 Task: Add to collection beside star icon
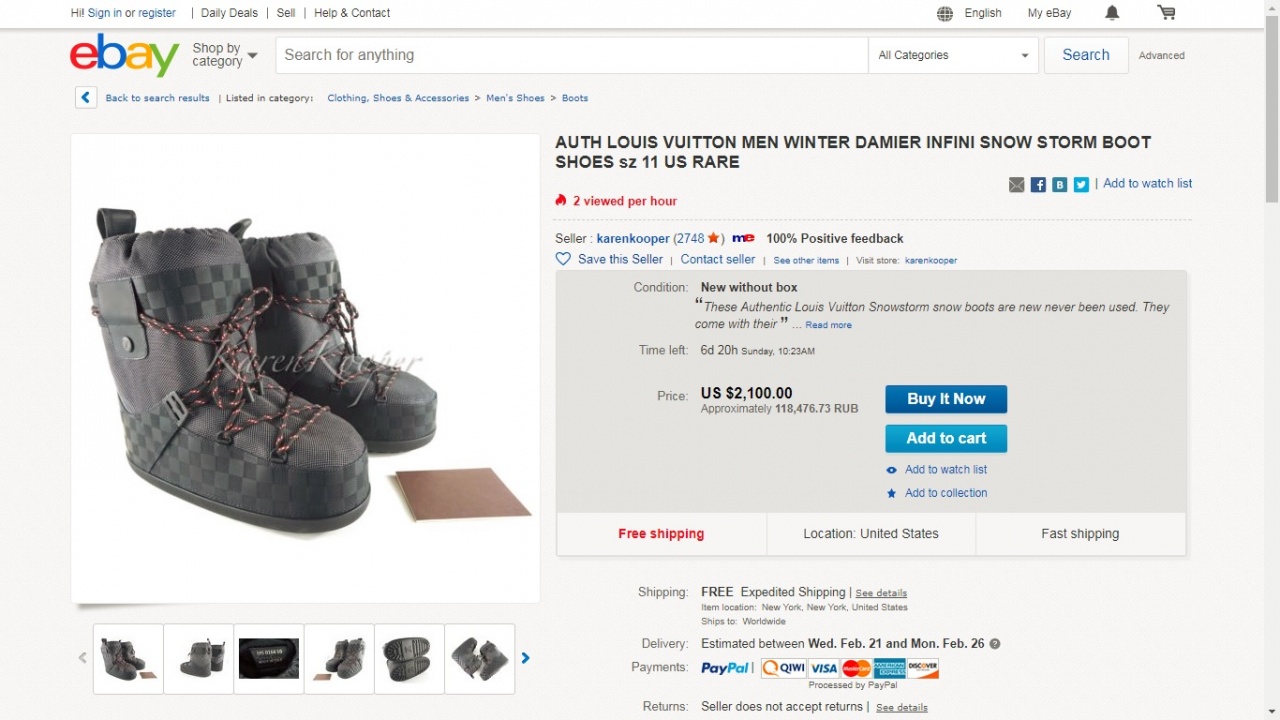click(945, 493)
